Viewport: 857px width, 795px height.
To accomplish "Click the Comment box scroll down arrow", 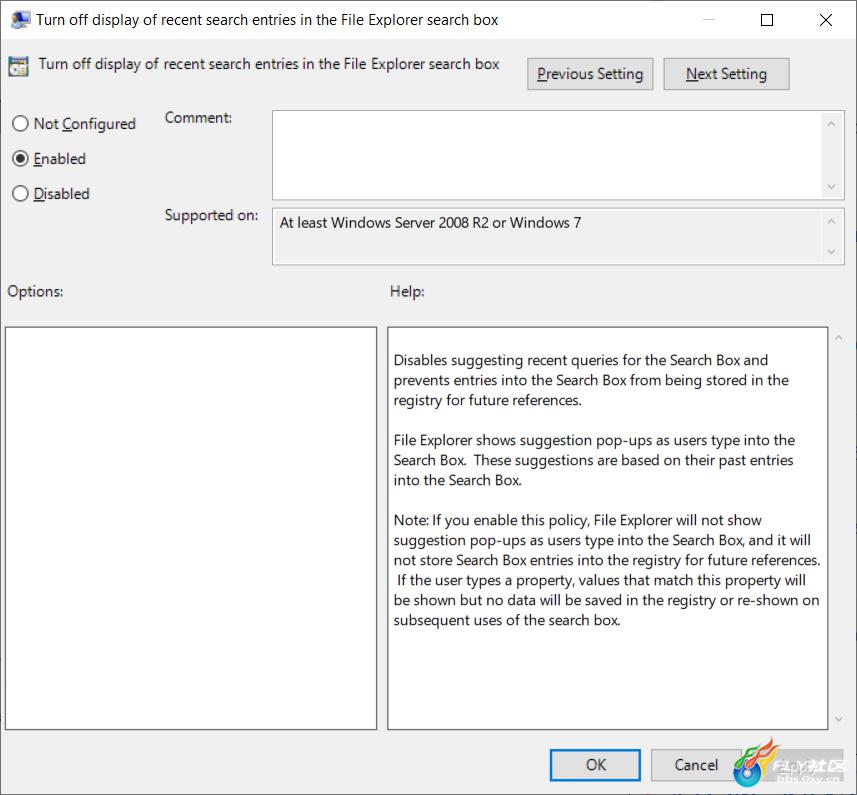I will [831, 187].
